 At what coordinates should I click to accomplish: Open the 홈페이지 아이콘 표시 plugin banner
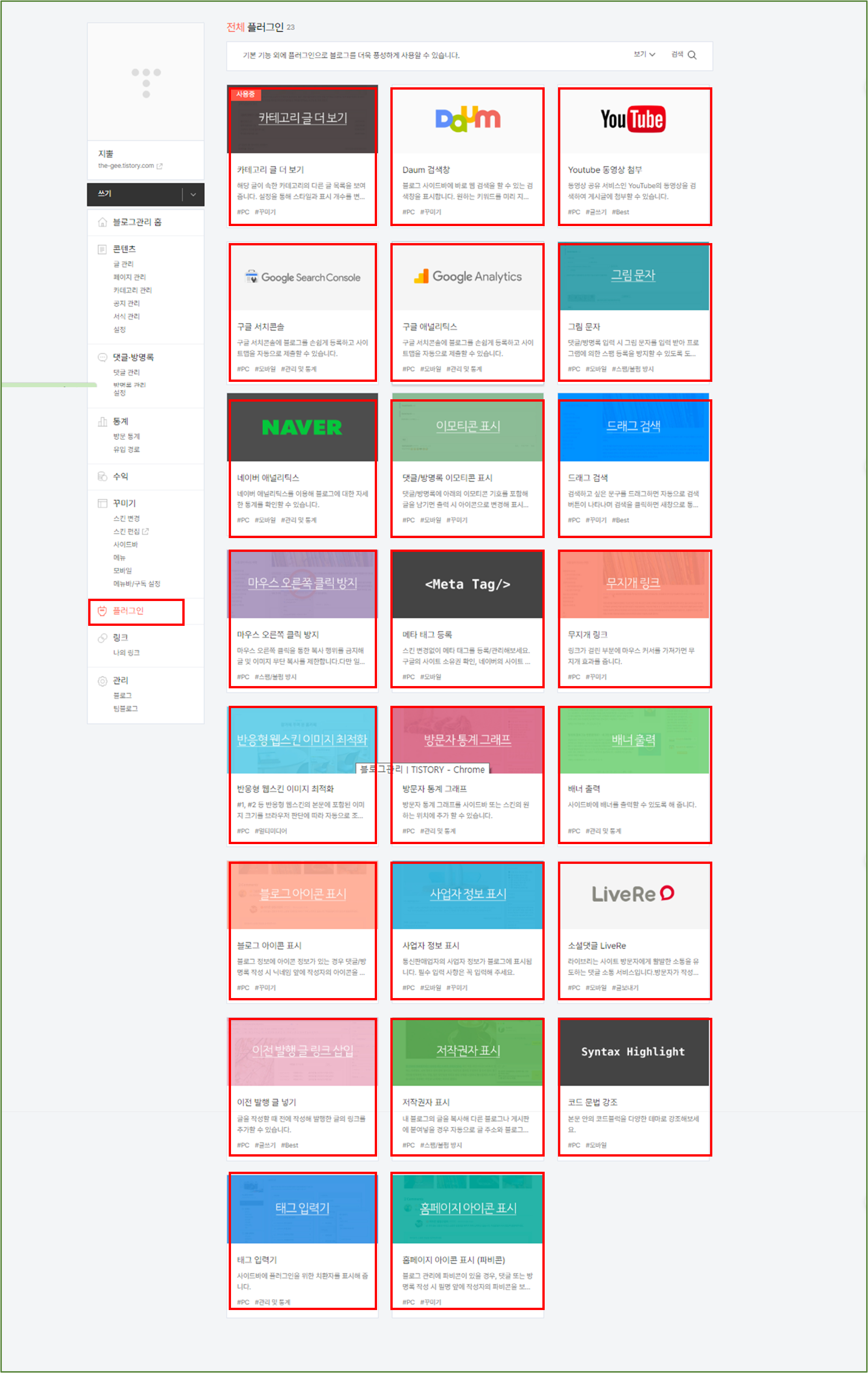468,1209
